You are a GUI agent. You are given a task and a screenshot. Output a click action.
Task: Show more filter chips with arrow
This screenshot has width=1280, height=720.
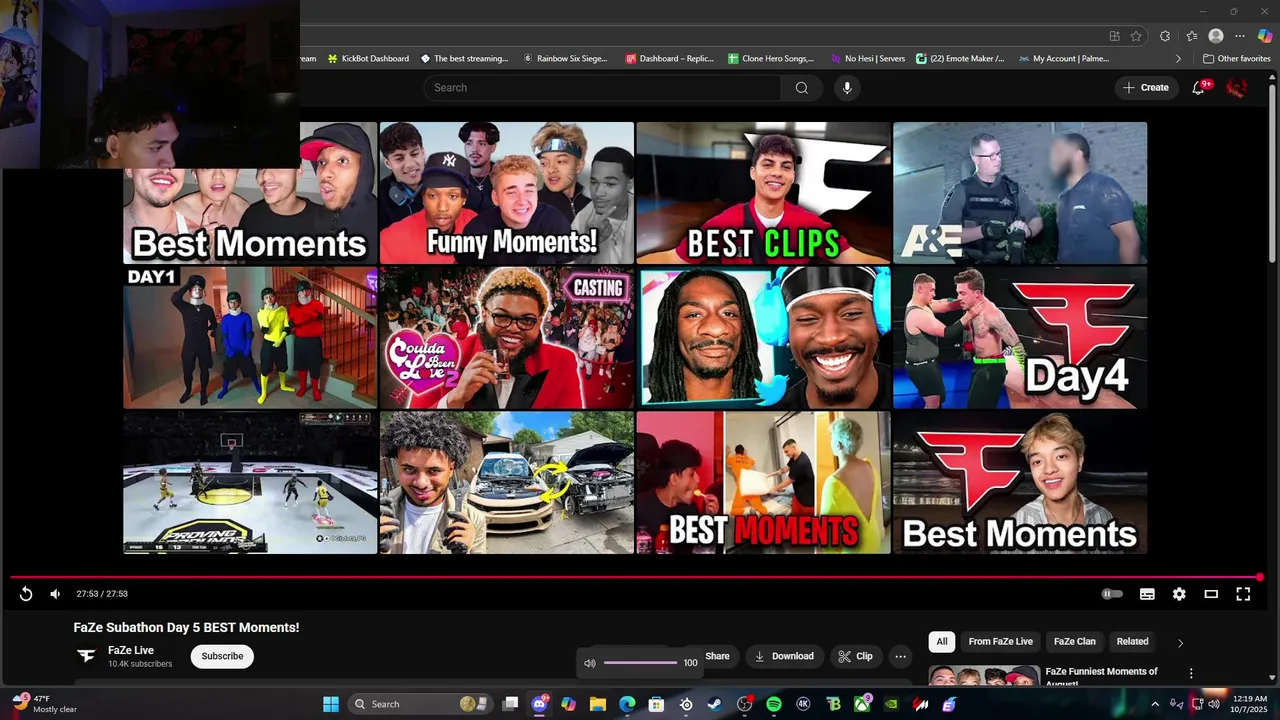click(x=1180, y=643)
